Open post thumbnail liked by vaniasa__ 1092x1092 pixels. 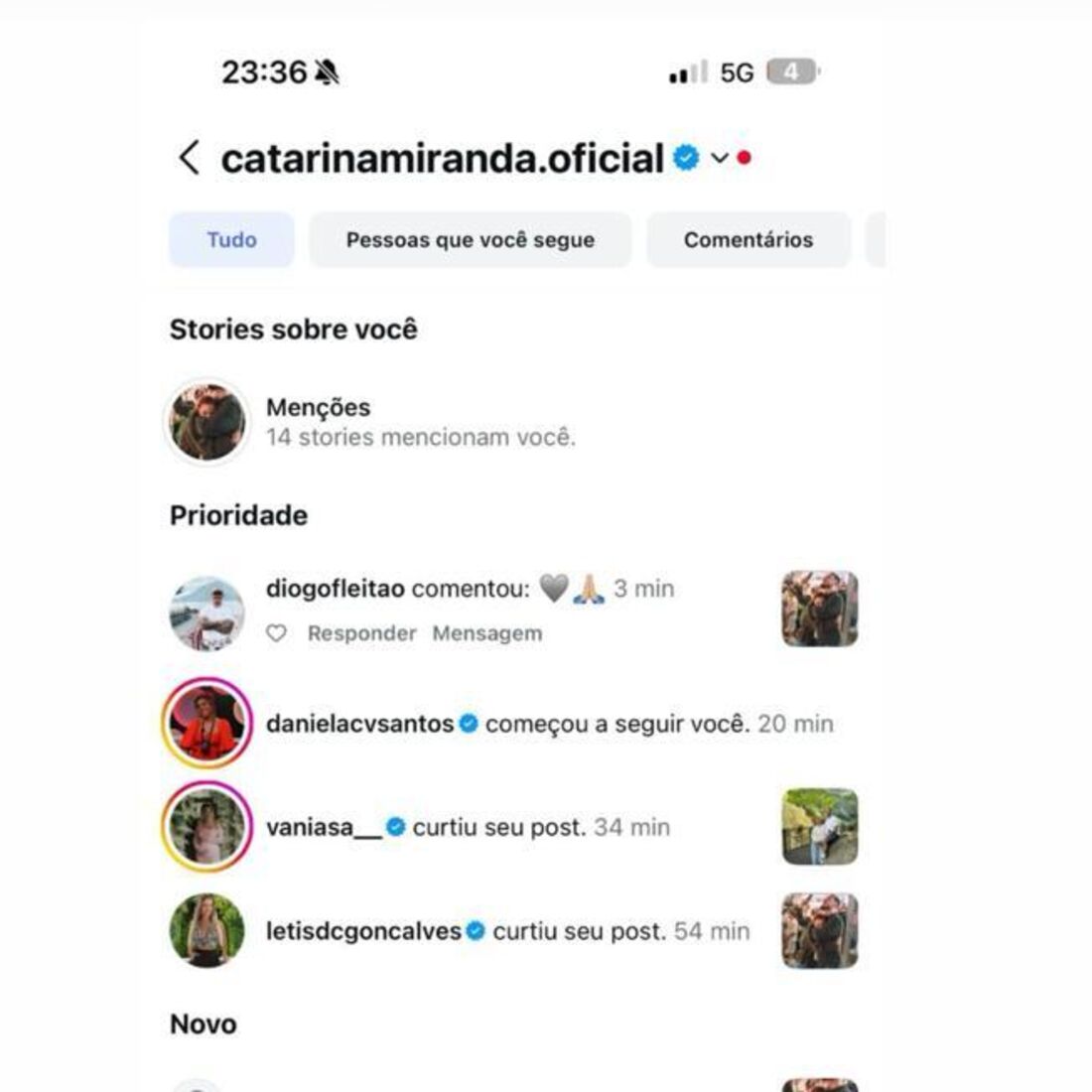click(x=820, y=827)
